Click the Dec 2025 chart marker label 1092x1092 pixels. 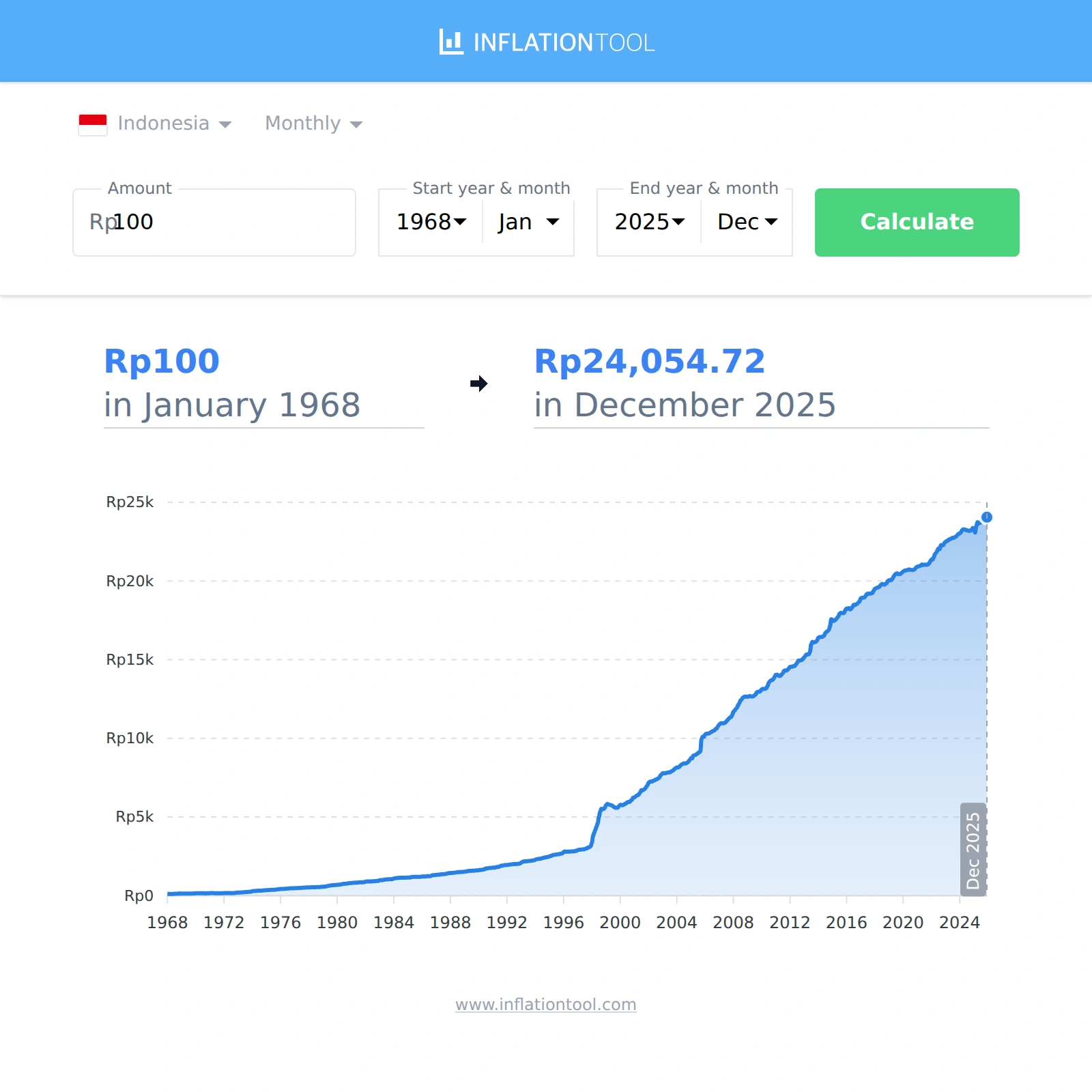pos(973,850)
